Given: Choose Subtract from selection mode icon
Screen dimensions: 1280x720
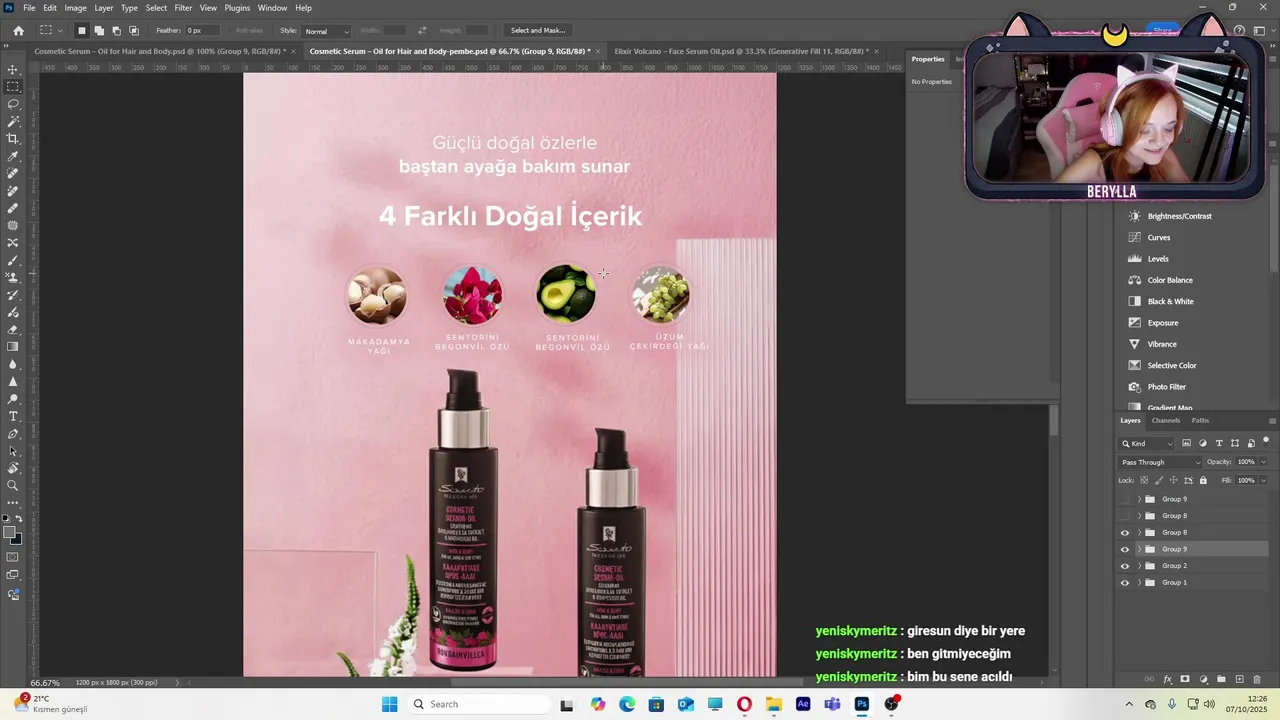Looking at the screenshot, I should [116, 30].
